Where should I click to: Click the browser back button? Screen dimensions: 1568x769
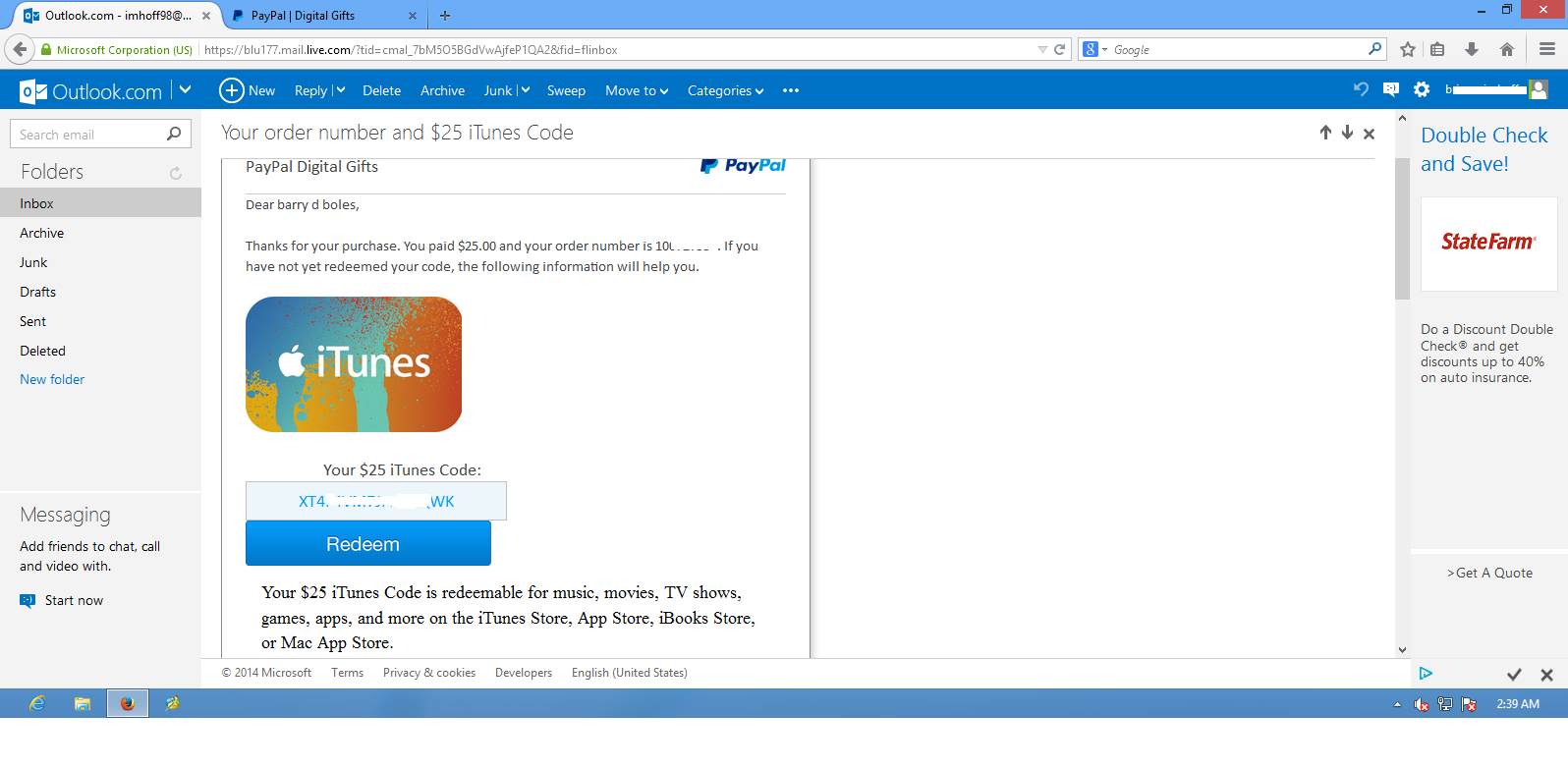point(19,49)
